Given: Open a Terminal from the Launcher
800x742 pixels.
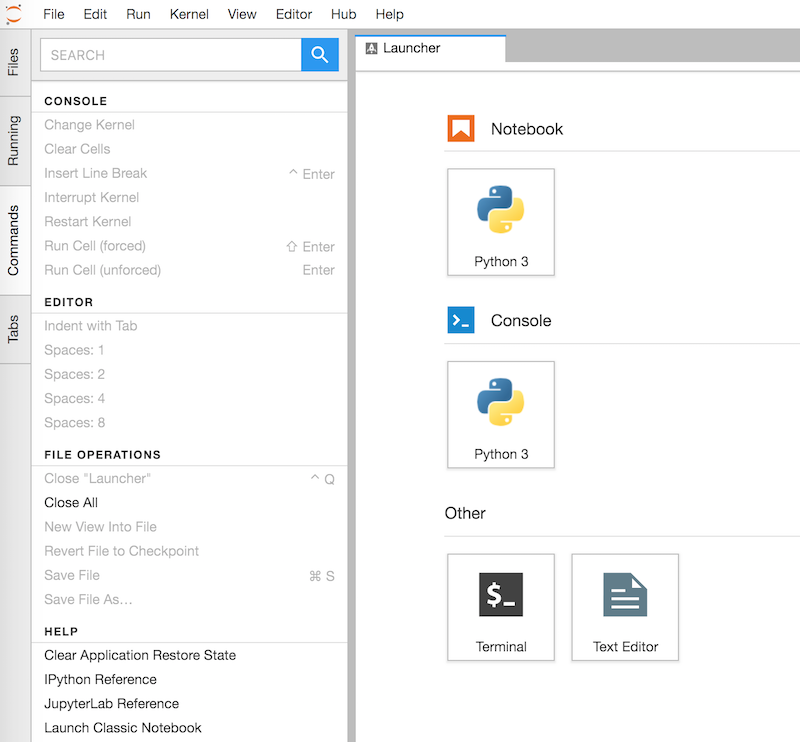Looking at the screenshot, I should pyautogui.click(x=501, y=607).
